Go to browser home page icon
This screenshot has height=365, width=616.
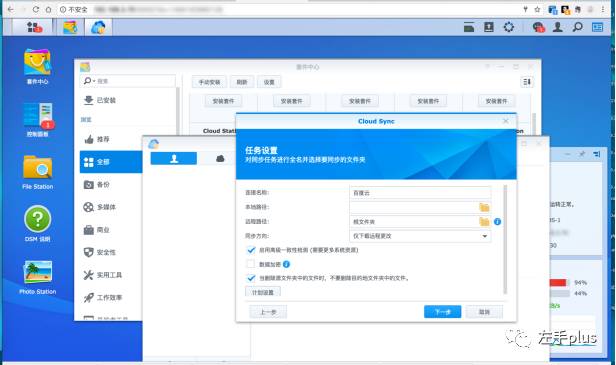click(x=48, y=9)
